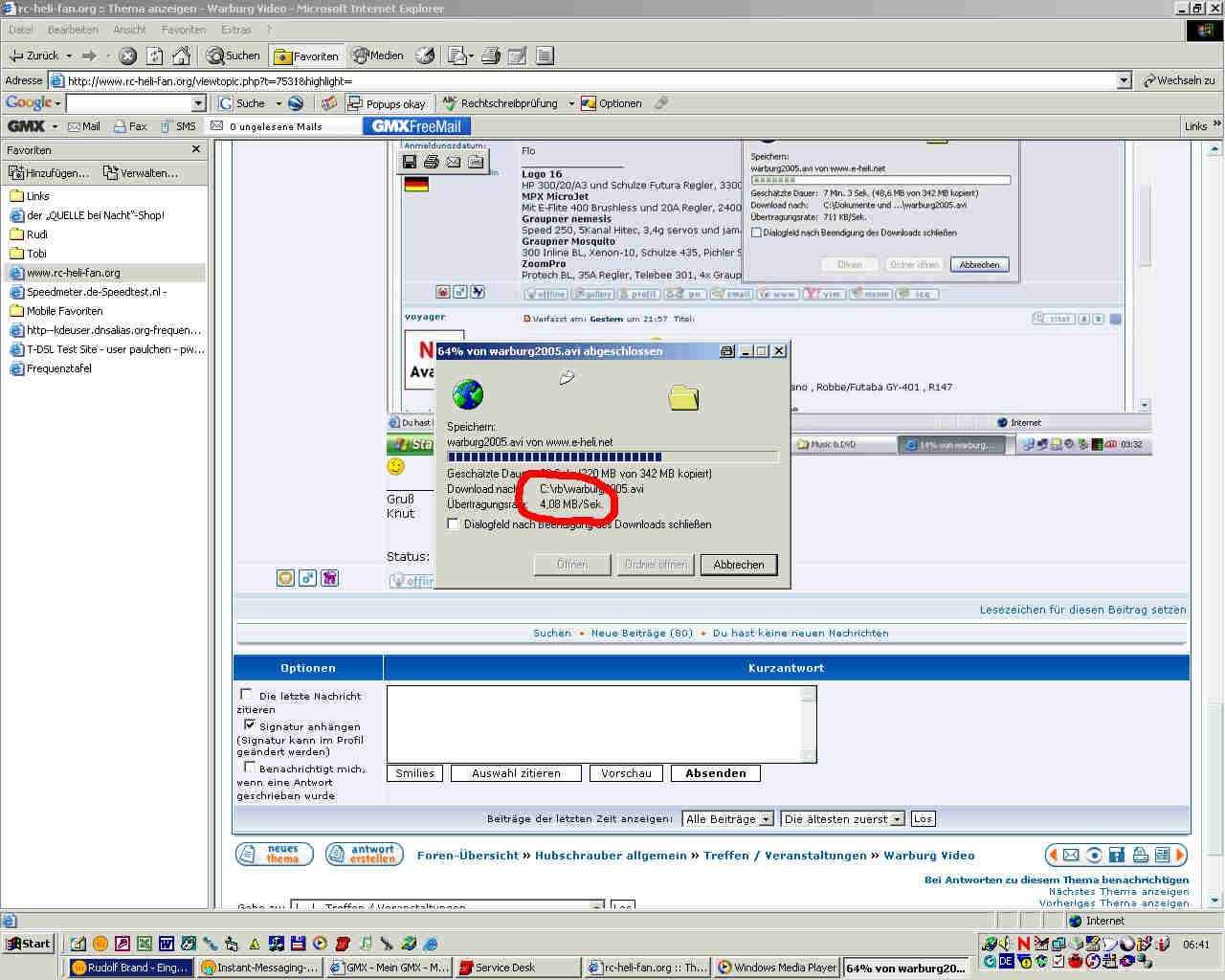Uncheck 'Signatur anhängen' checkbox

(249, 725)
